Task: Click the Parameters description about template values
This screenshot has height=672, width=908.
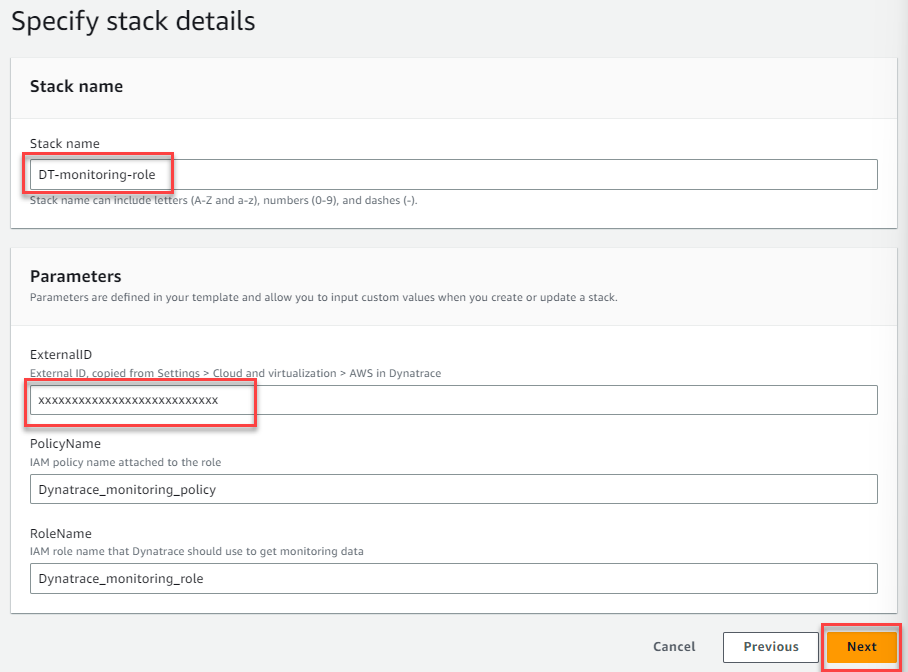Action: pos(323,298)
